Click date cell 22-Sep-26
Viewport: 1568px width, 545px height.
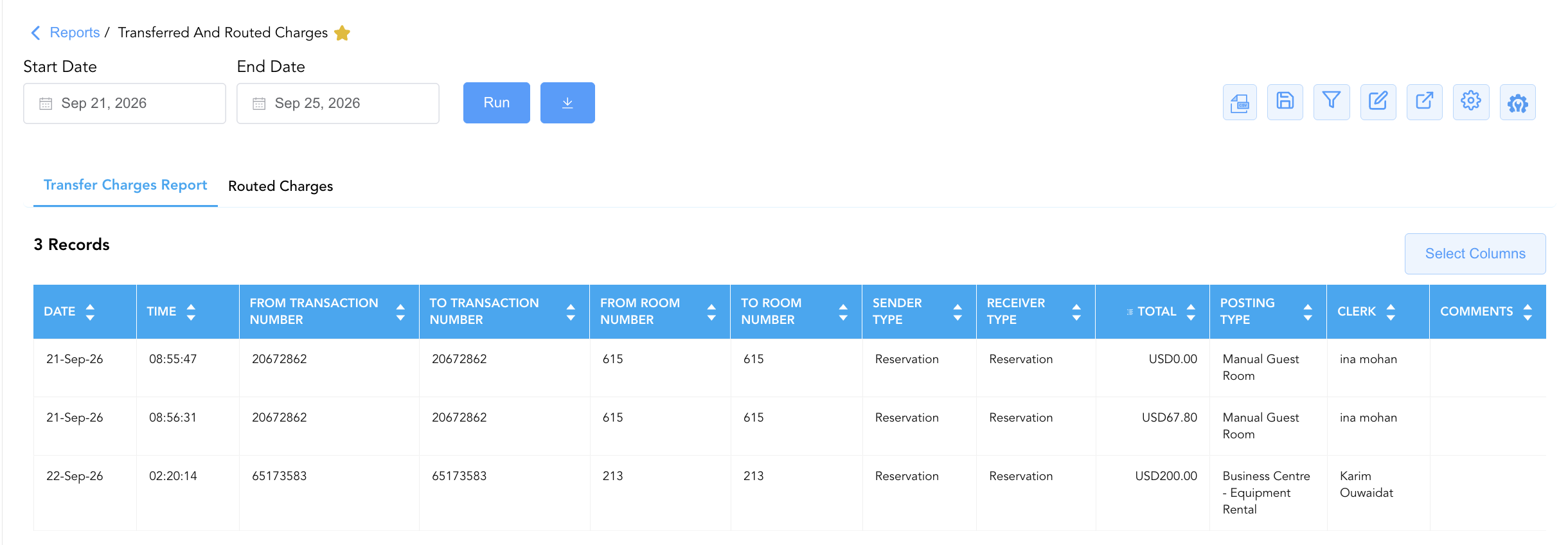coord(75,476)
